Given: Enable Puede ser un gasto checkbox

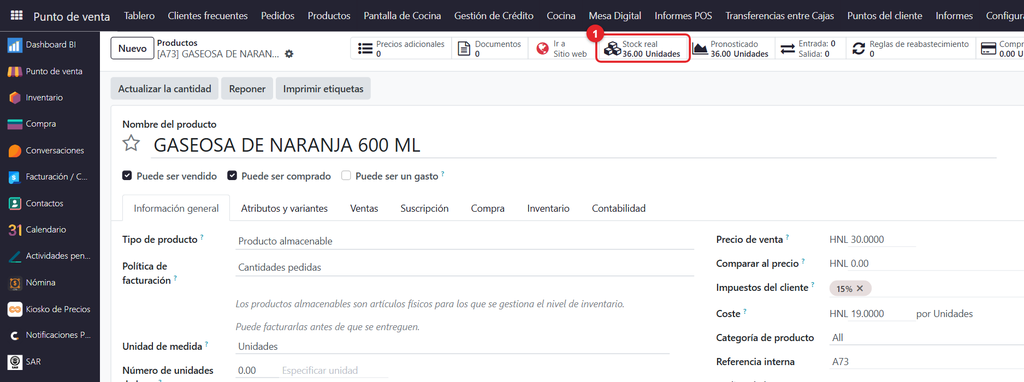Looking at the screenshot, I should click(x=347, y=176).
